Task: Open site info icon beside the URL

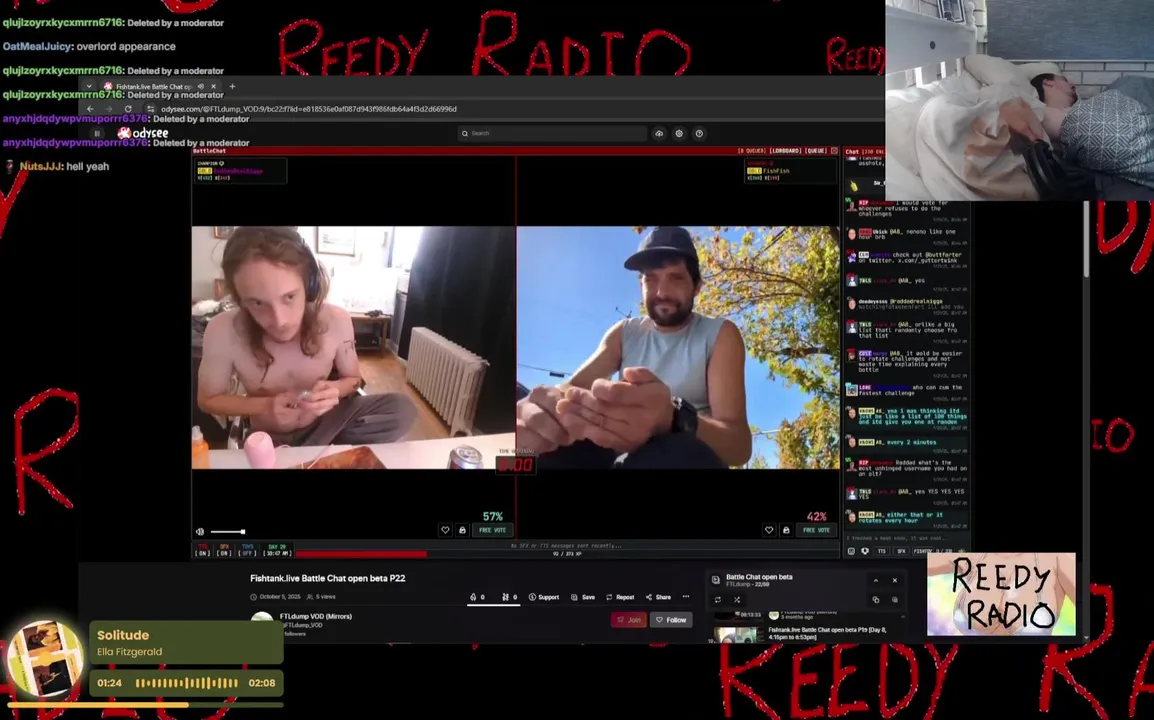Action: click(150, 109)
